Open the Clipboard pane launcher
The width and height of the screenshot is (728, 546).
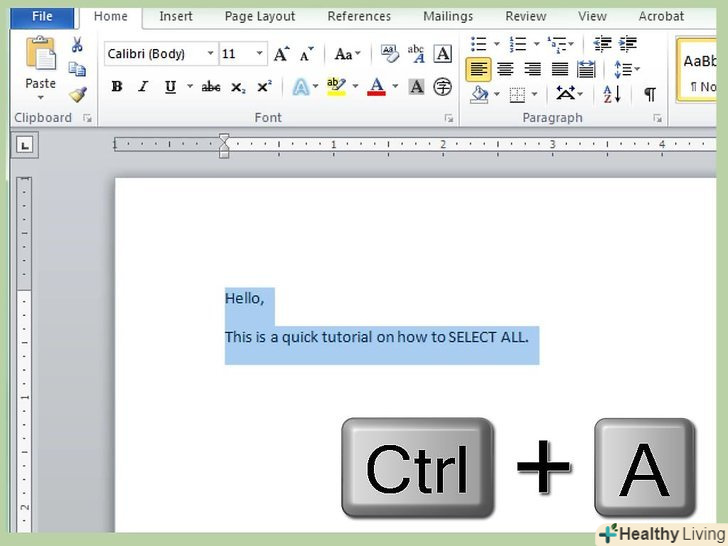[87, 118]
